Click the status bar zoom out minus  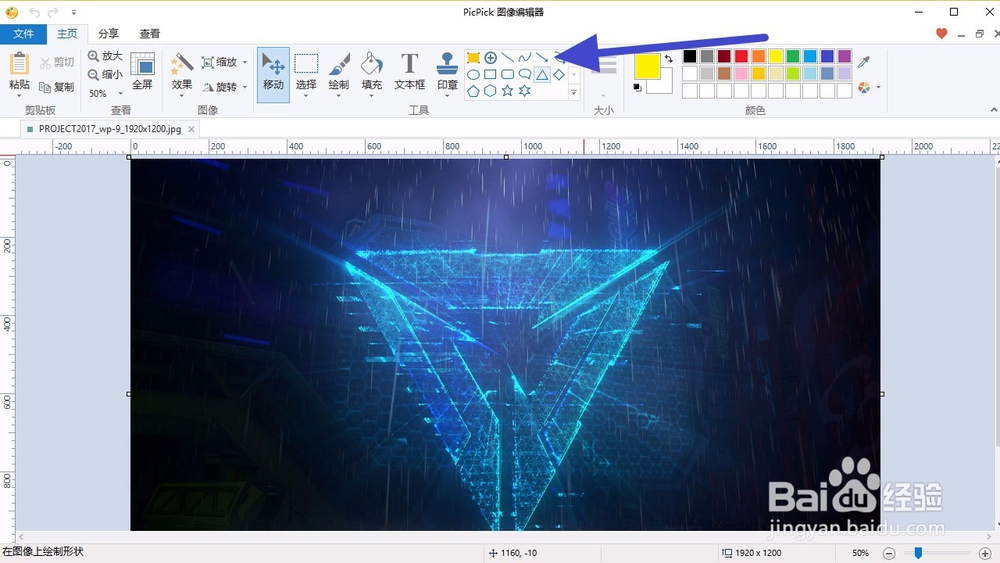click(x=890, y=553)
